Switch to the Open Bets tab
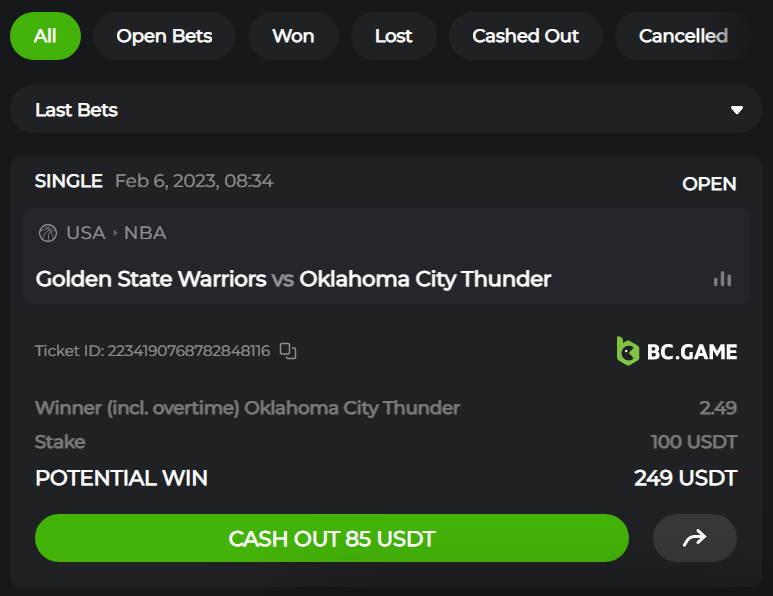Viewport: 773px width, 596px height. (164, 36)
